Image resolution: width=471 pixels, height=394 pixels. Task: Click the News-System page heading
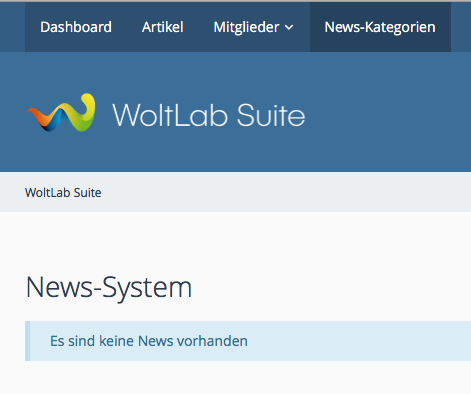109,288
